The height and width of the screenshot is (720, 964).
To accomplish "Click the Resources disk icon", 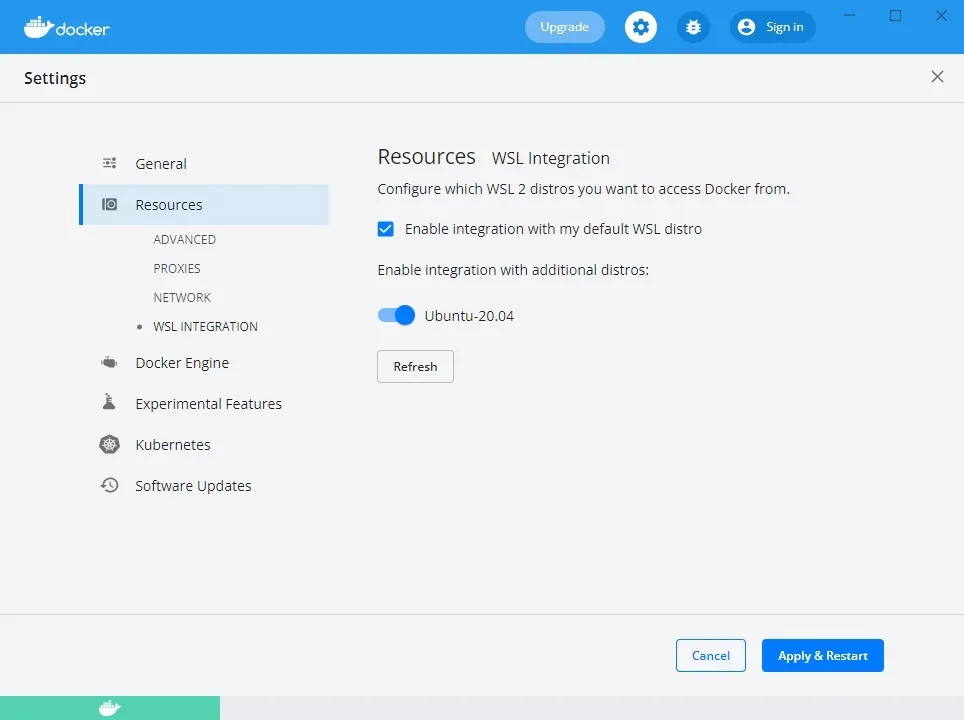I will pos(109,204).
